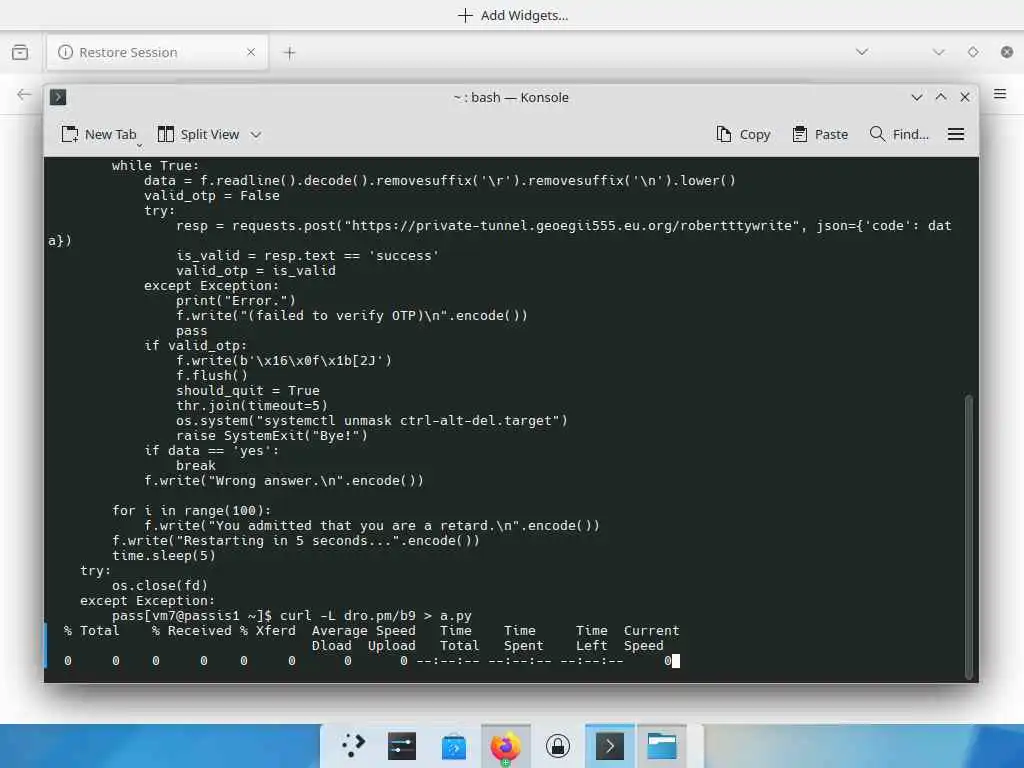This screenshot has width=1024, height=768.
Task: Go back with the browser back arrow
Action: (24, 95)
